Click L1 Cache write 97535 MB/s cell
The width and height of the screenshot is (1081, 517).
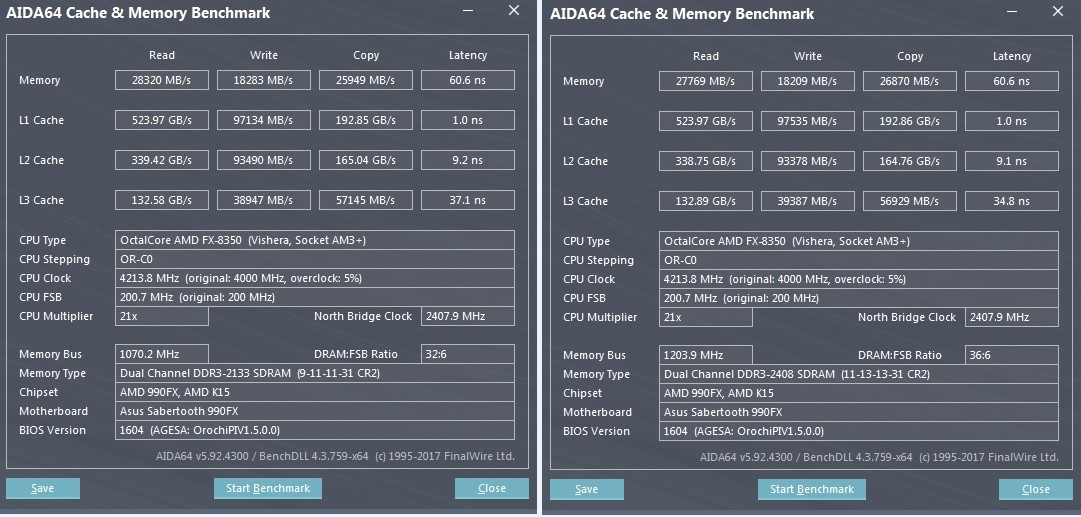coord(808,121)
